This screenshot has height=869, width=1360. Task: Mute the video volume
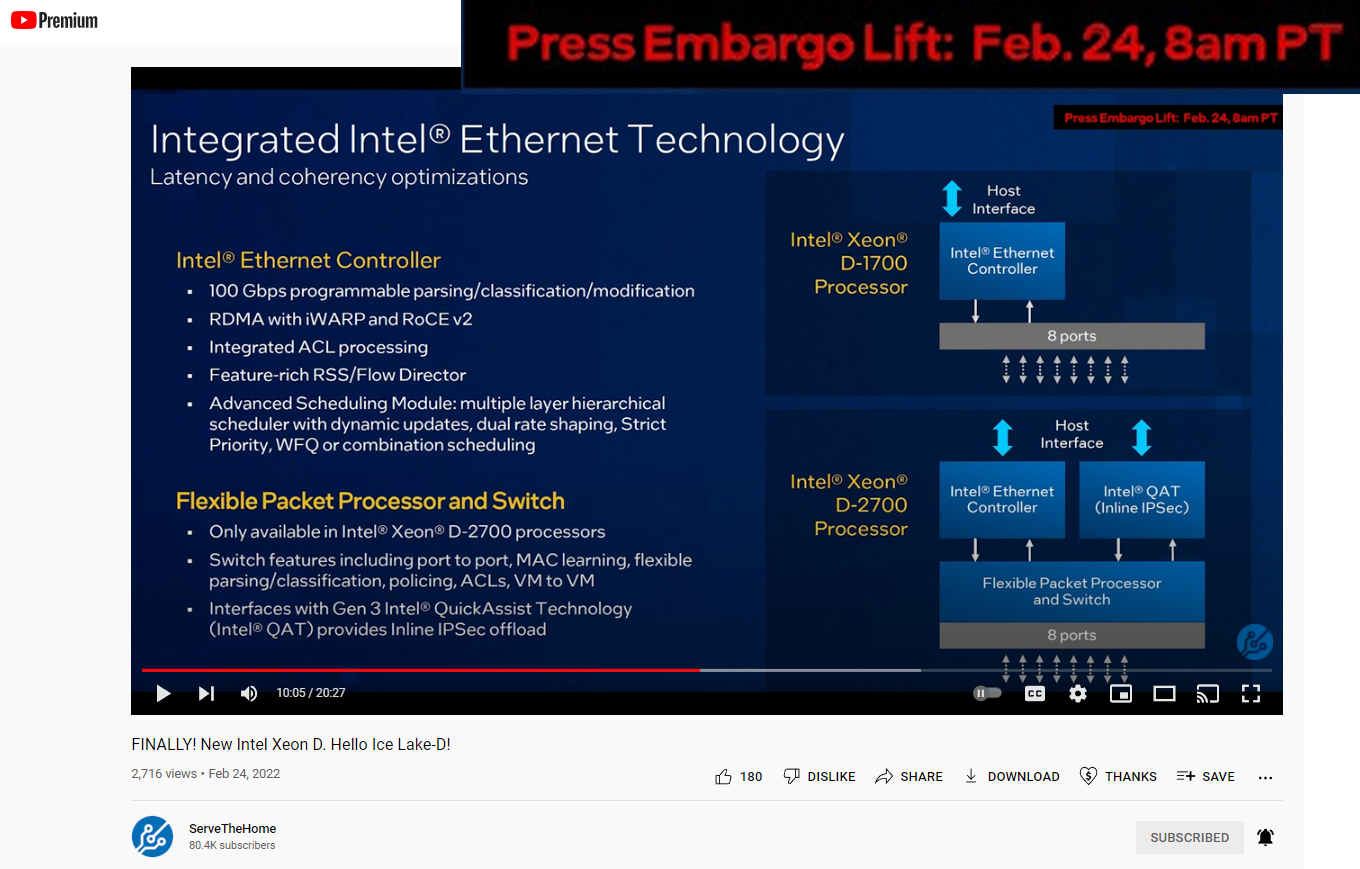pyautogui.click(x=249, y=693)
